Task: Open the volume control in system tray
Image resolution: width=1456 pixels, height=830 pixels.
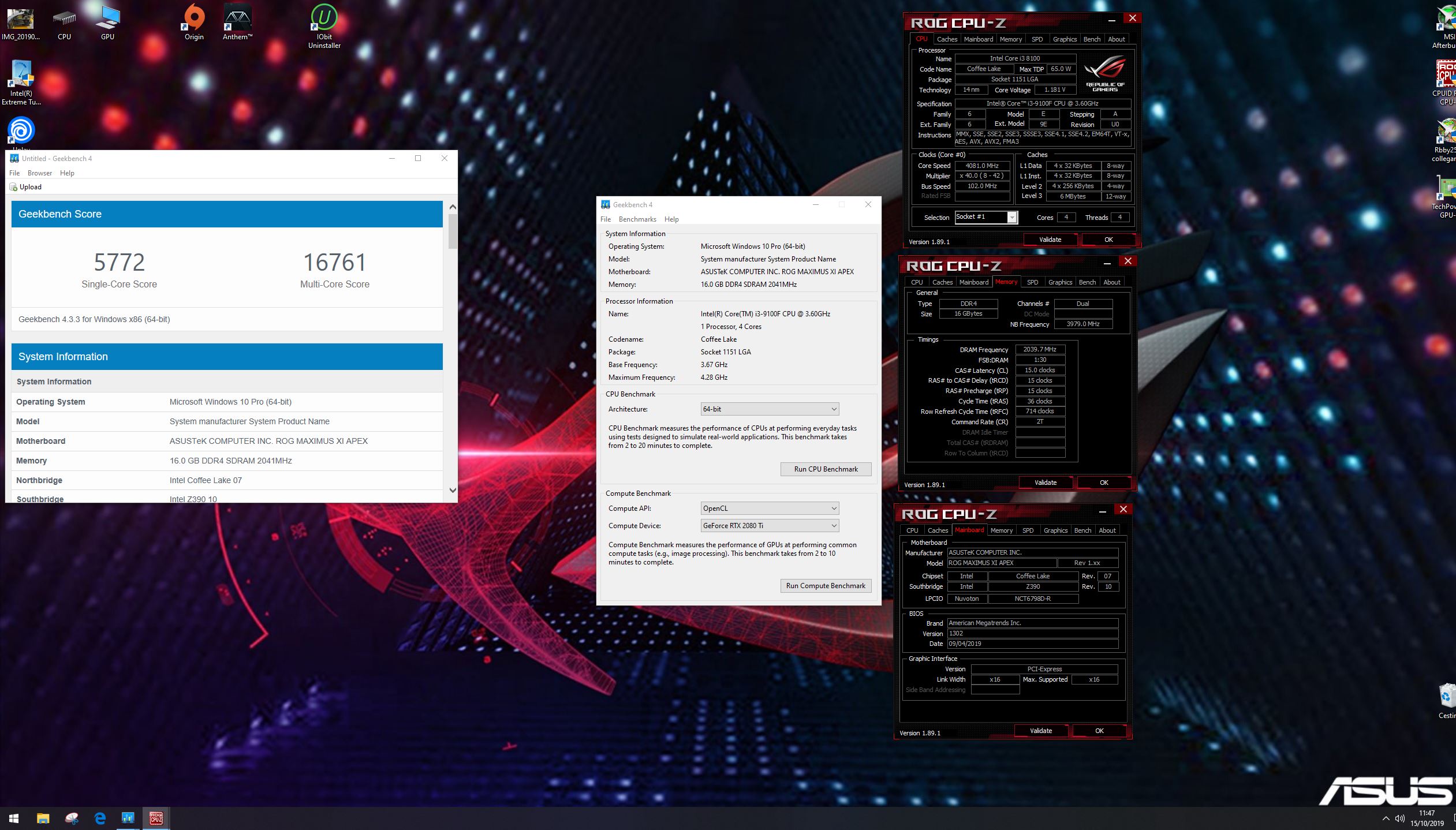Action: click(1400, 818)
